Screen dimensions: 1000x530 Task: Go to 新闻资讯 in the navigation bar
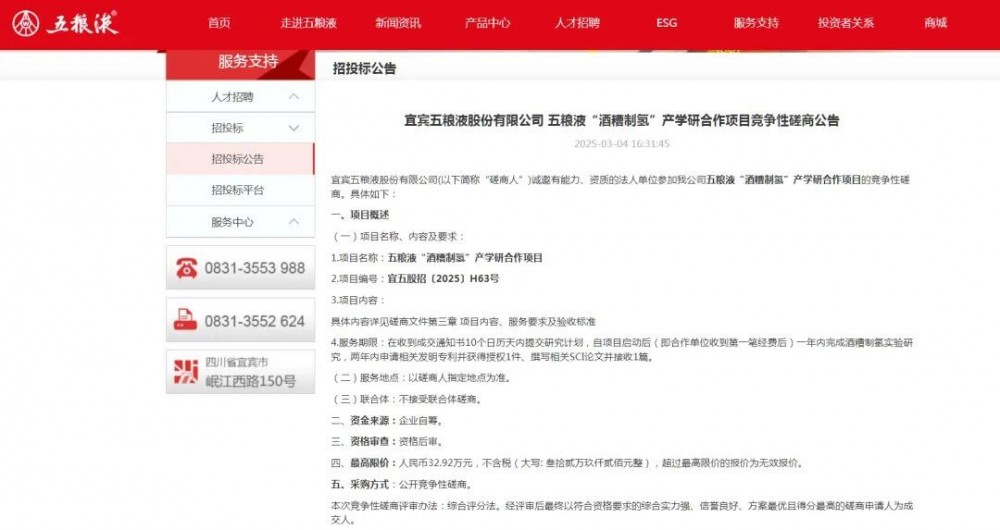[x=398, y=23]
